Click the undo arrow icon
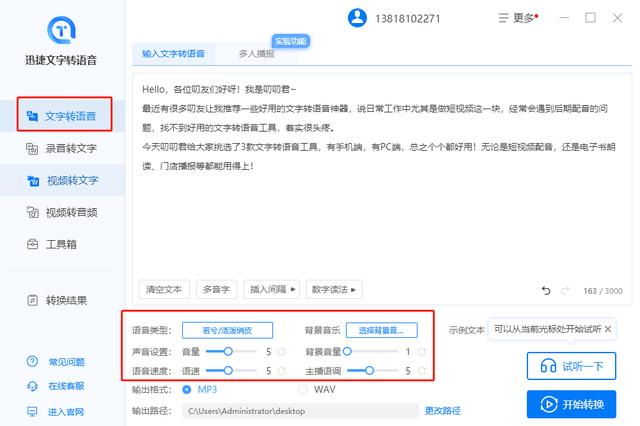 [546, 290]
